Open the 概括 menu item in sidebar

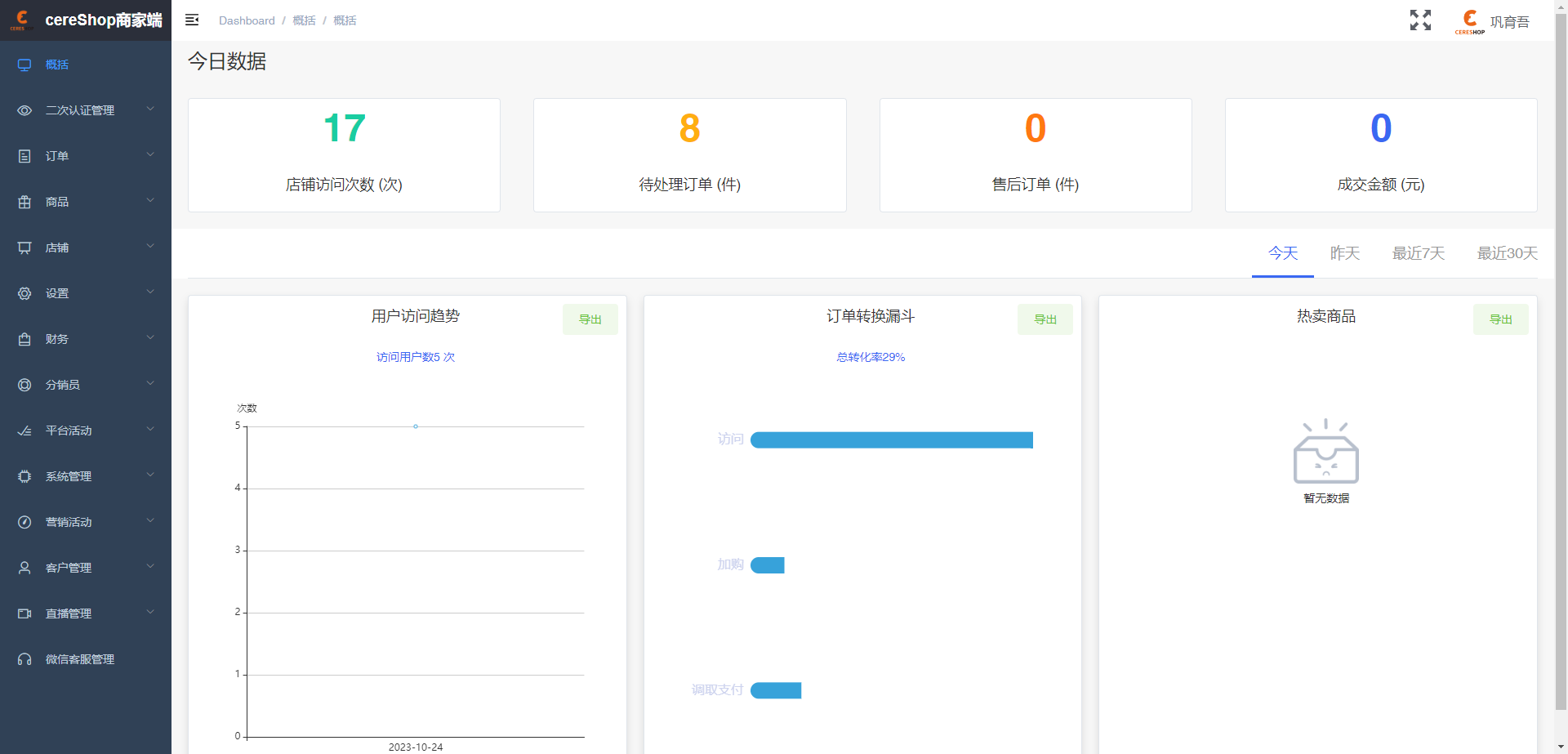tap(86, 65)
